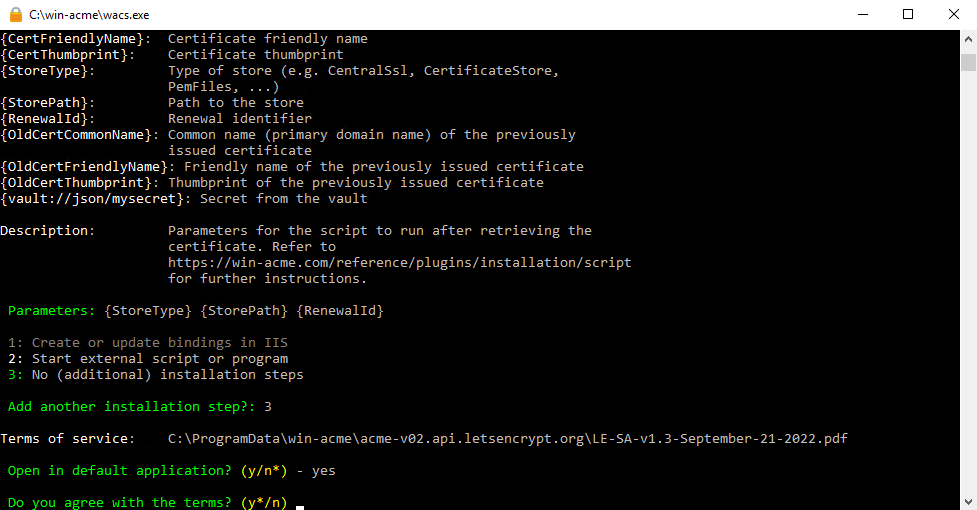Click the scrollbar up arrow
This screenshot has height=510, width=977.
[x=968, y=39]
